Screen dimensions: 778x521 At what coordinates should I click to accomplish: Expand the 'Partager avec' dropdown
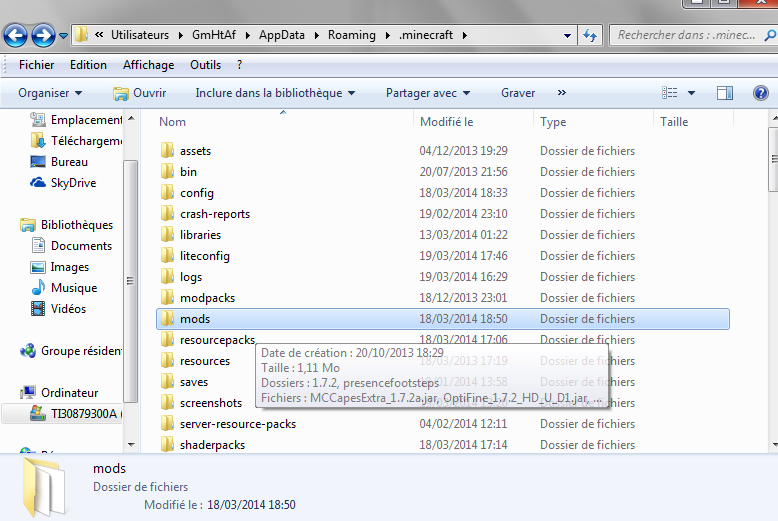(x=428, y=93)
